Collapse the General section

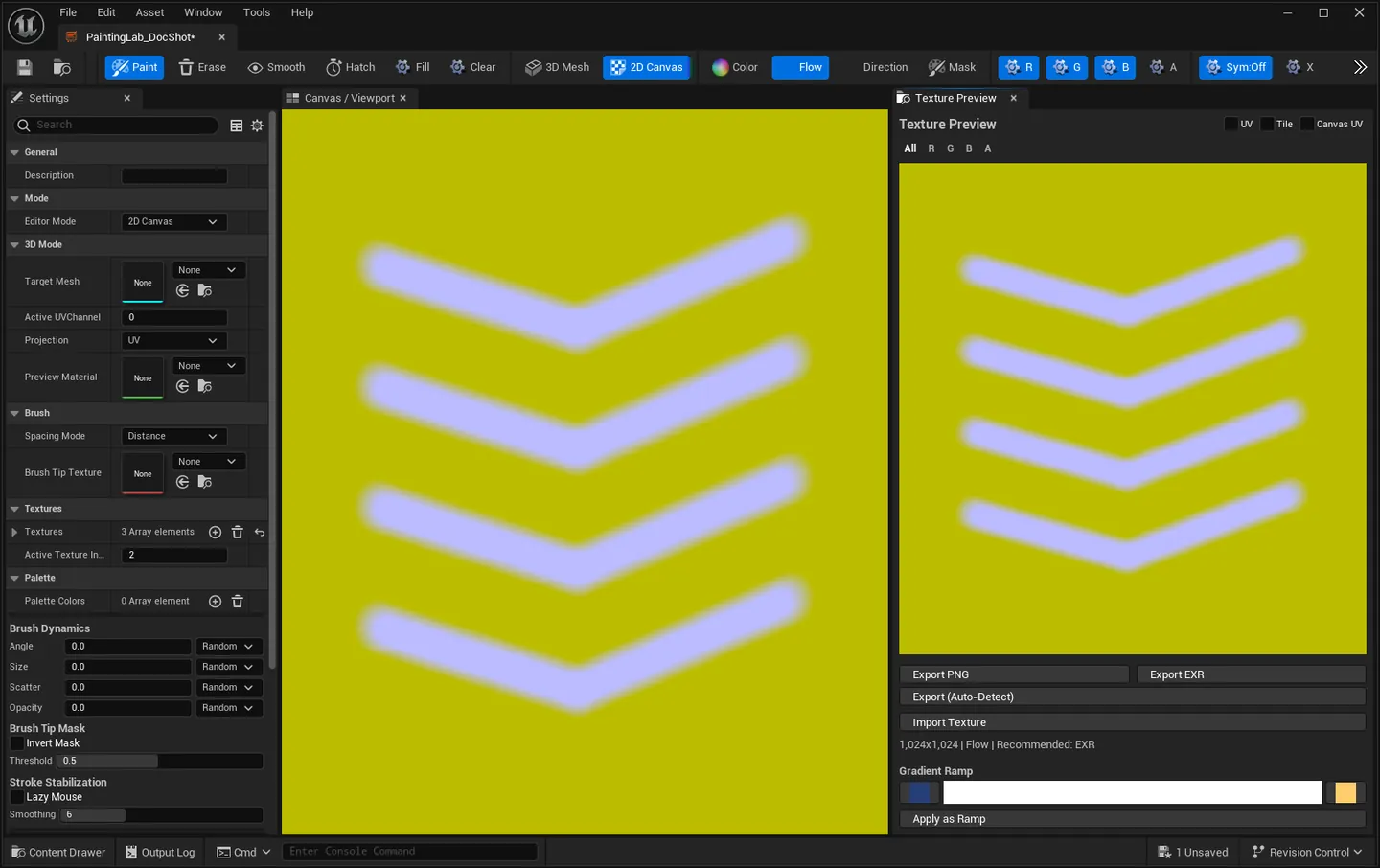pyautogui.click(x=14, y=152)
